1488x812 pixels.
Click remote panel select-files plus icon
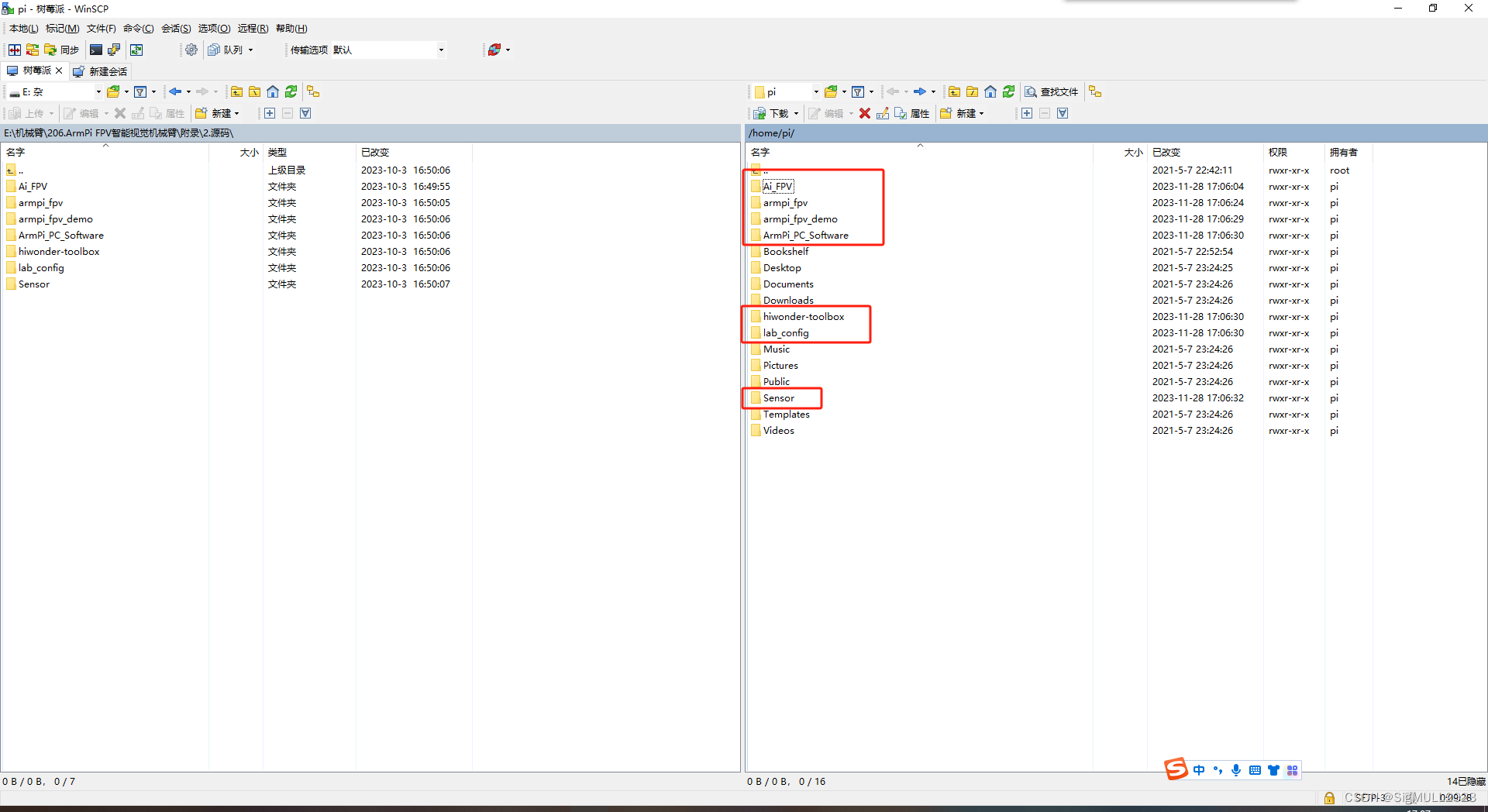coord(1027,113)
